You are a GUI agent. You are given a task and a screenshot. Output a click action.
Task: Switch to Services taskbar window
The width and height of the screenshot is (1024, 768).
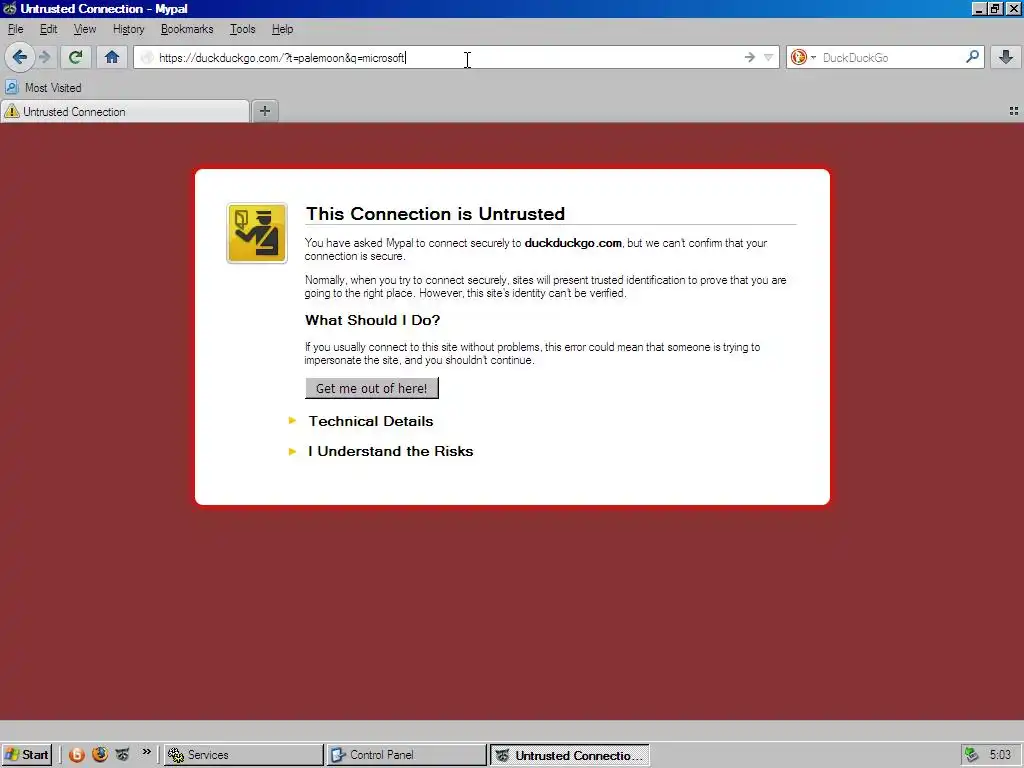pos(243,754)
